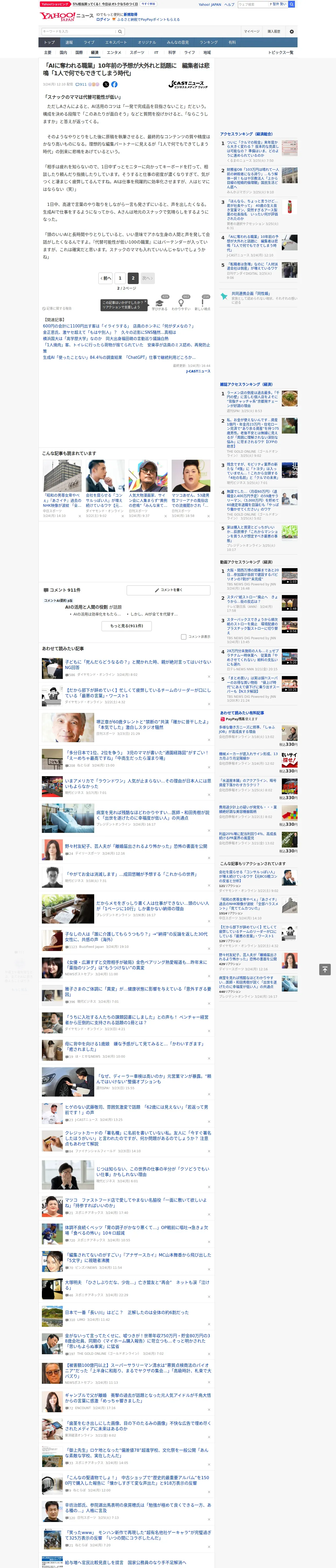This screenshot has height=1568, width=336.
Task: Click the magnifier icon in keyword search
Action: [x=120, y=31]
